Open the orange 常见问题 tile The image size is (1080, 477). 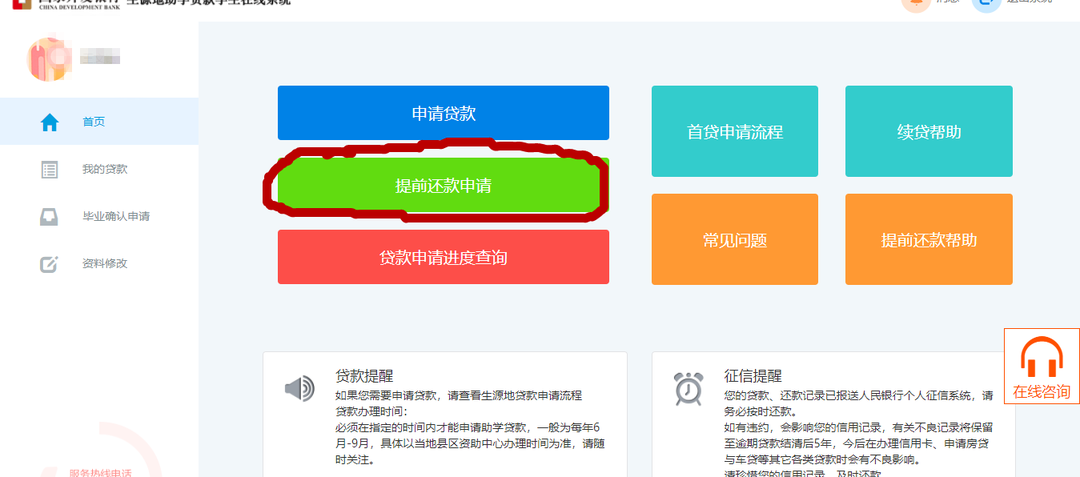734,240
